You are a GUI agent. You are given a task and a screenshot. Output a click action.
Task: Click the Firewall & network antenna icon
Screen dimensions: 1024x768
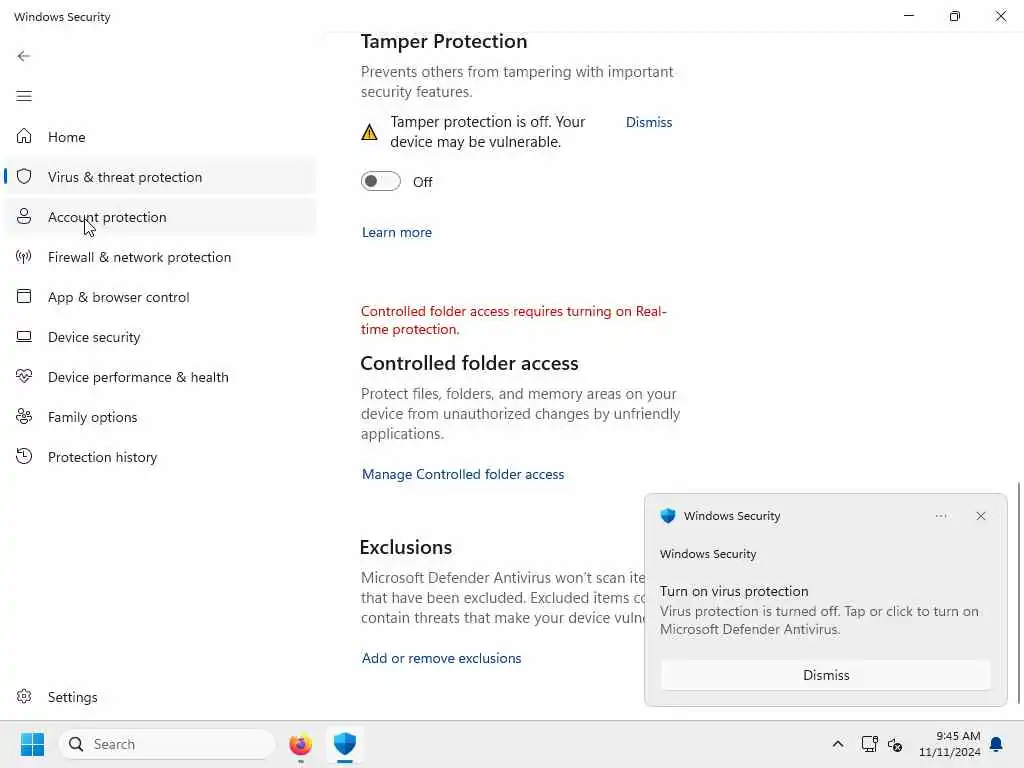(x=24, y=256)
